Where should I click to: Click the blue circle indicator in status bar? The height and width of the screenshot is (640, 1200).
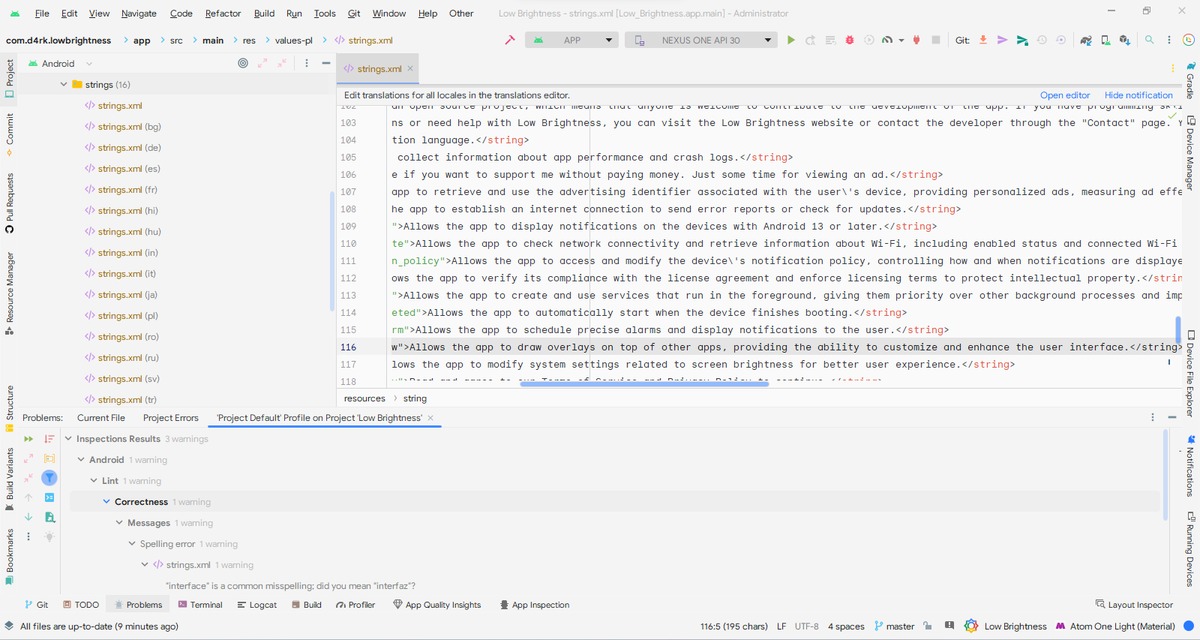pyautogui.click(x=1189, y=626)
